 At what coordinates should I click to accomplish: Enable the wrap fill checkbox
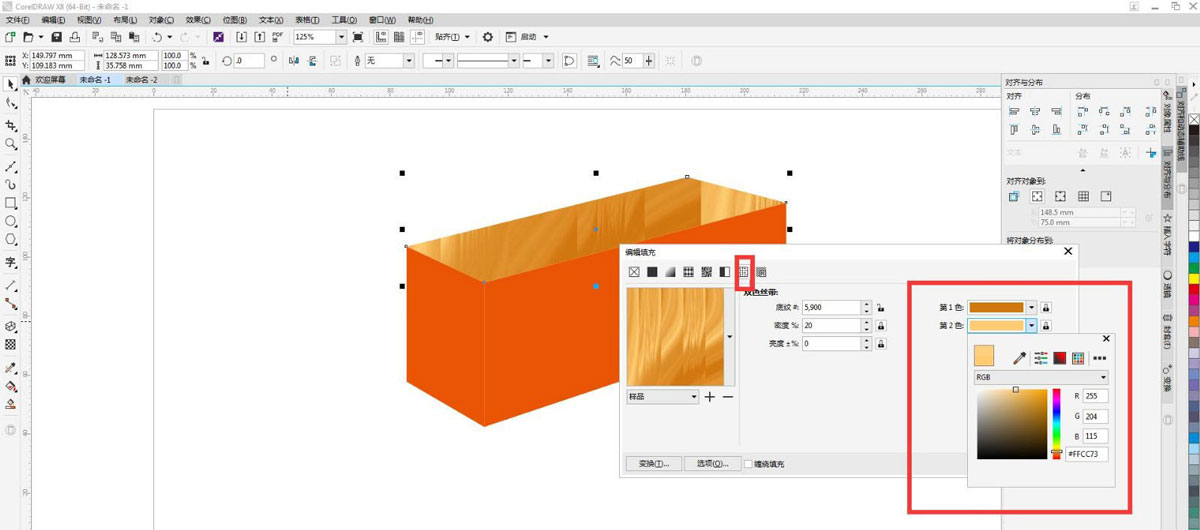pos(748,464)
